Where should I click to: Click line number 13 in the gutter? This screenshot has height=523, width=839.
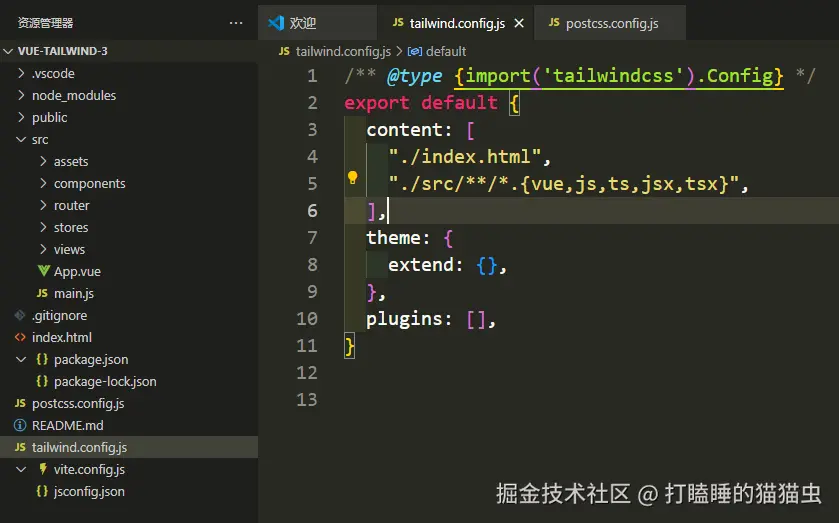pos(307,399)
